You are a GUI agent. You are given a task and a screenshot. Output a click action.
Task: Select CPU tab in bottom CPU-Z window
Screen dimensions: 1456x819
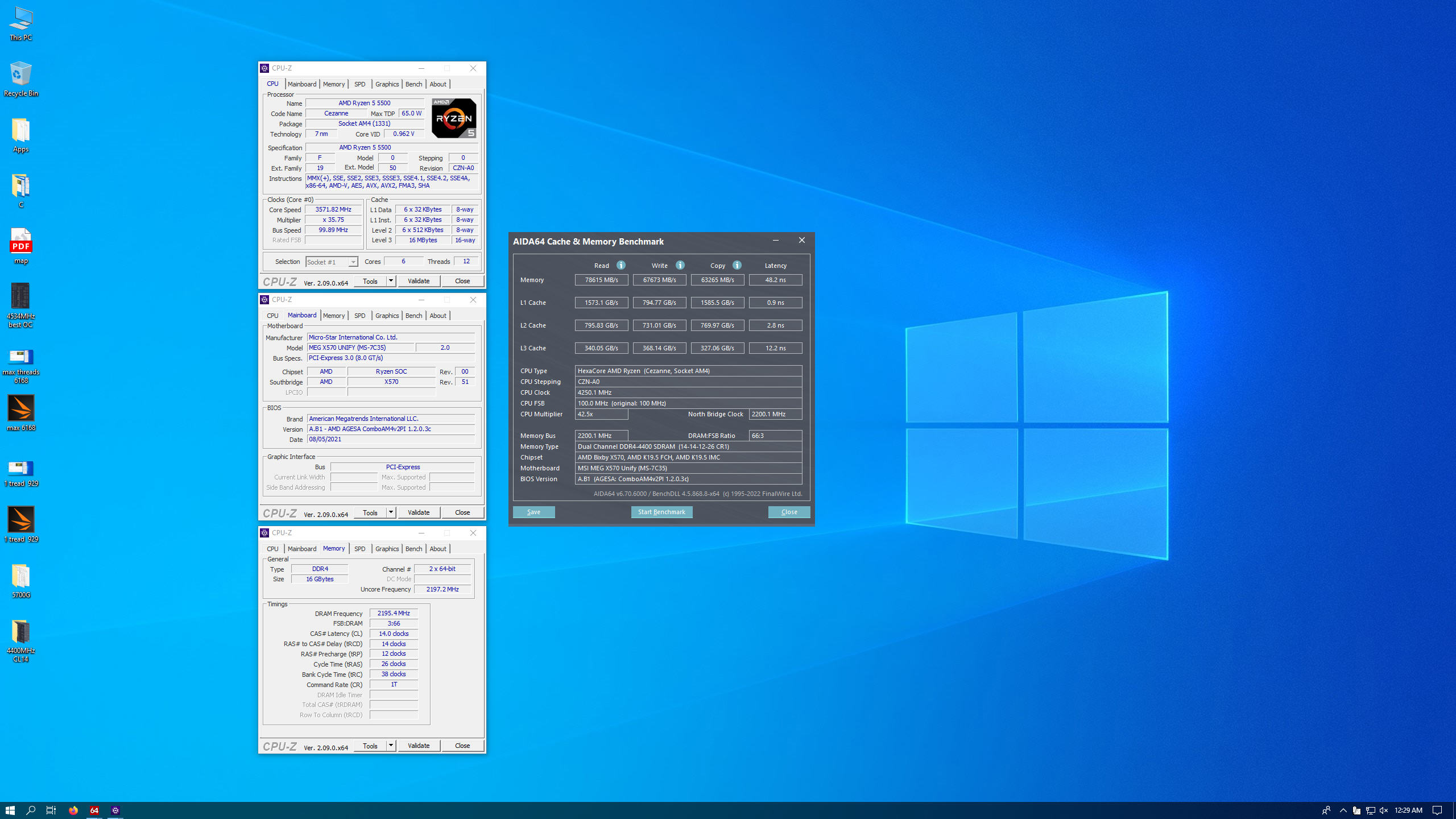coord(273,549)
